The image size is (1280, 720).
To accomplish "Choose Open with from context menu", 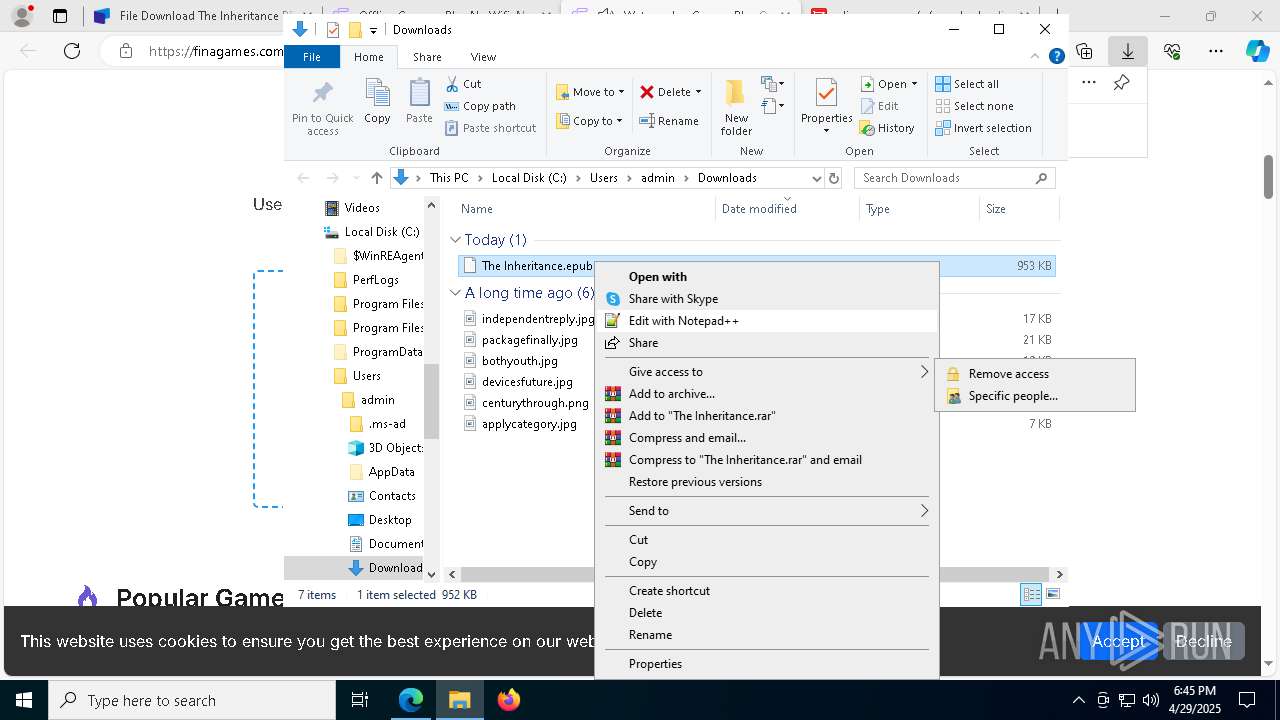I will click(766, 277).
